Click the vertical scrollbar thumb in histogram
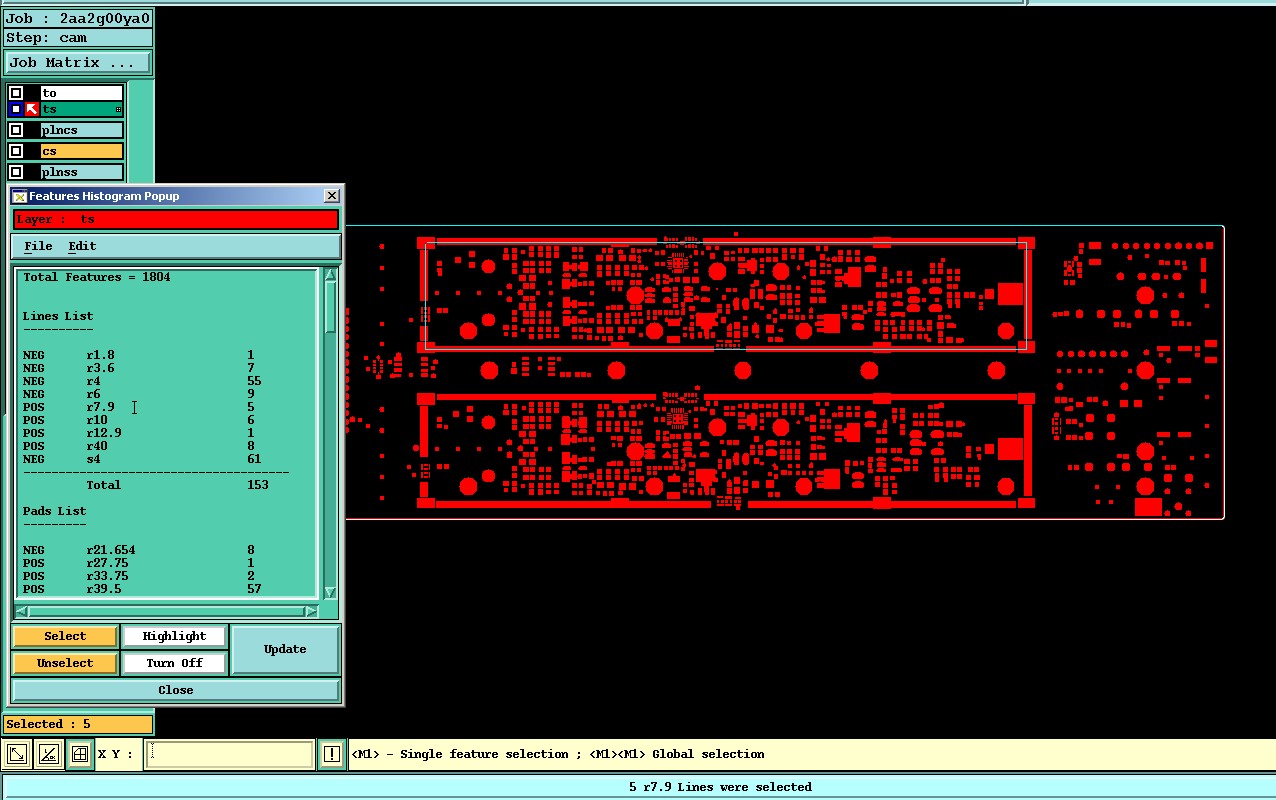1276x800 pixels. point(331,309)
